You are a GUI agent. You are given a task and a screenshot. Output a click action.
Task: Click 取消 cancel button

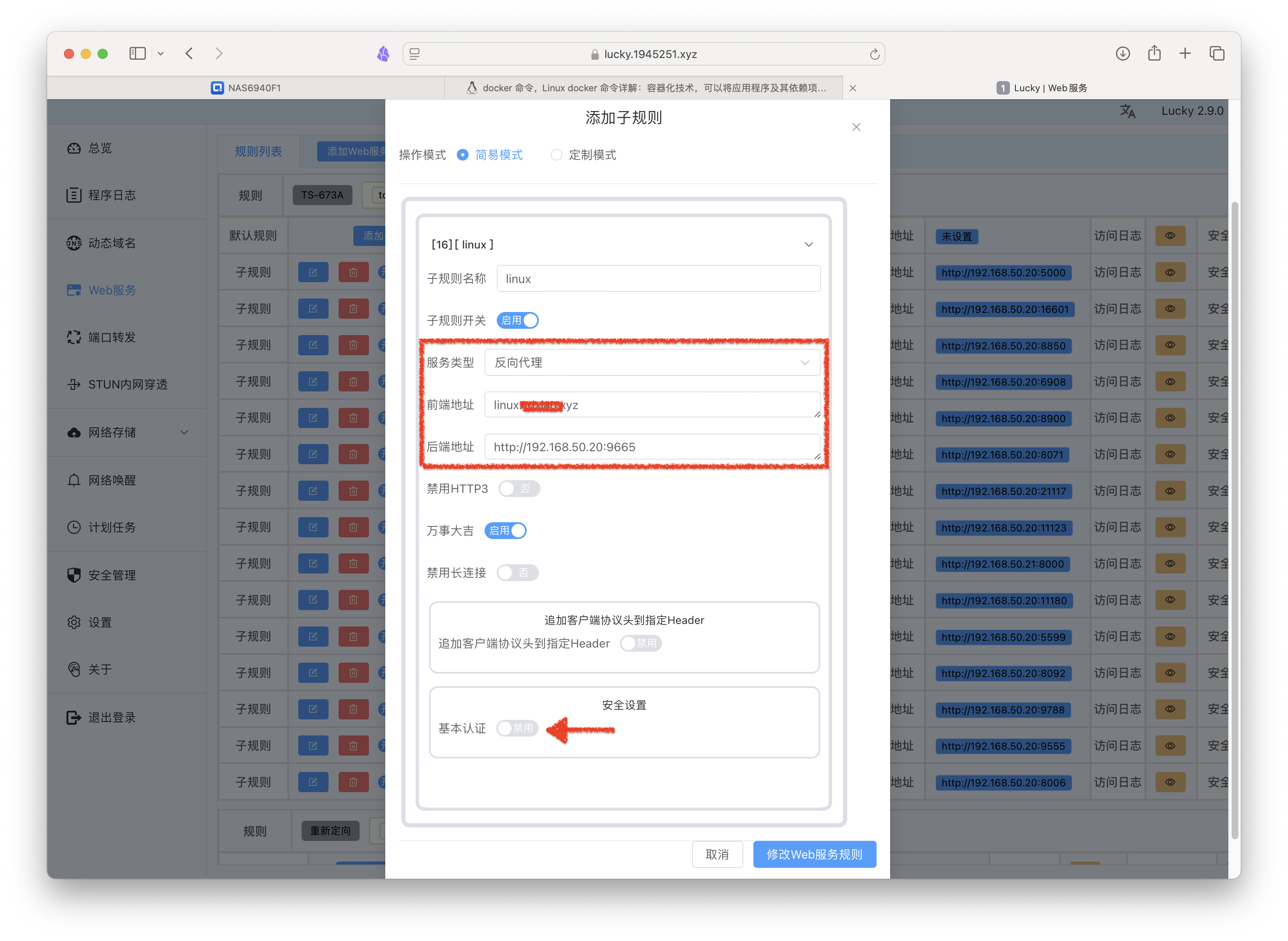pyautogui.click(x=717, y=854)
